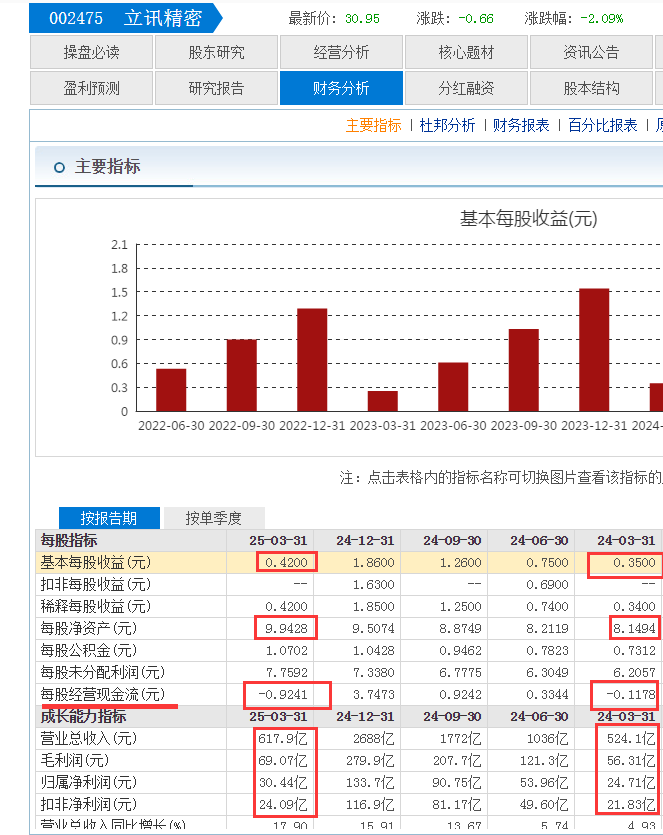Select the 每股经营现金流(元) indicator name
This screenshot has width=663, height=835.
tap(103, 694)
